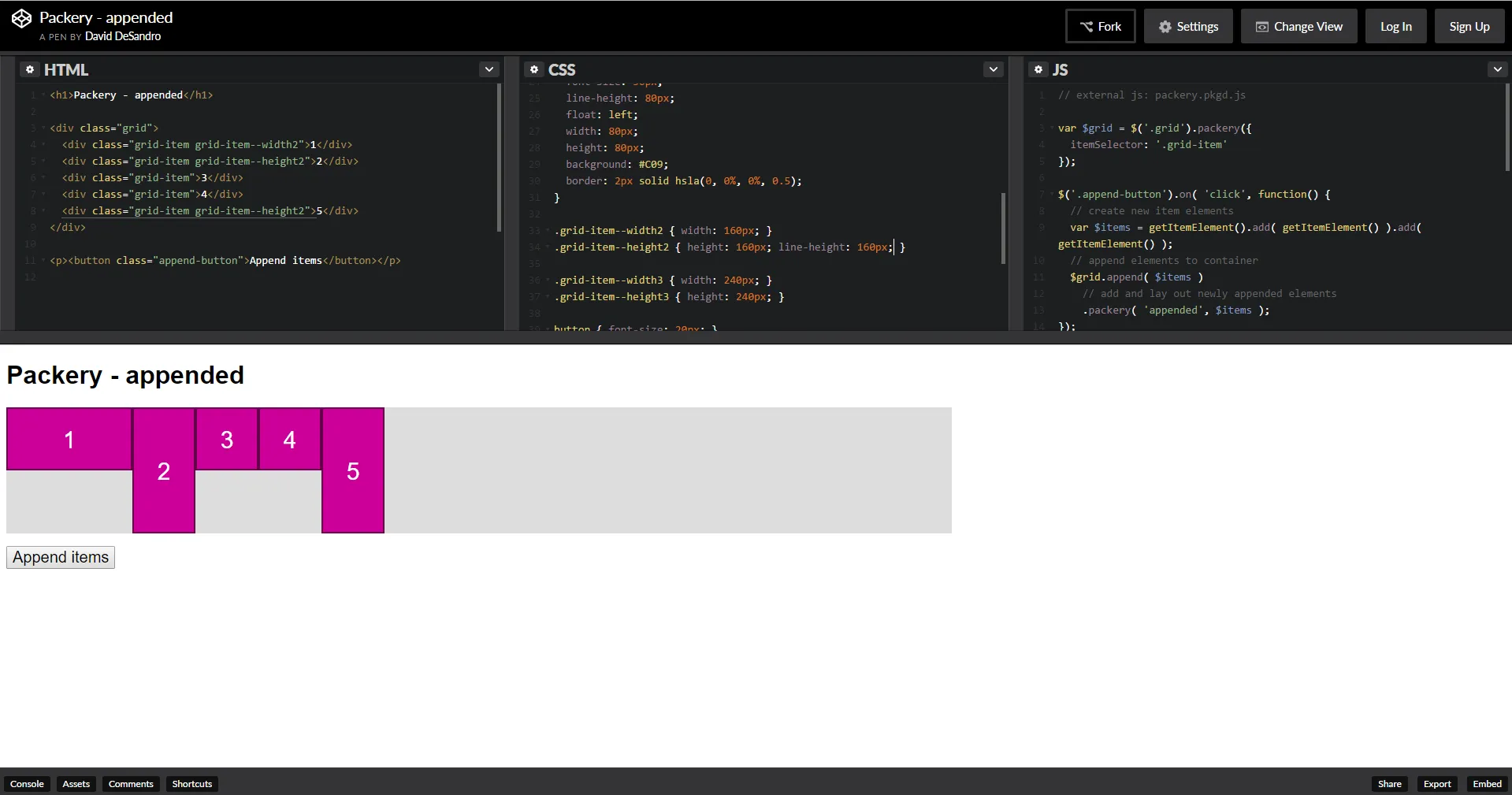Click JS comment "// external js: packery.pkgd.js"
This screenshot has width=1512, height=795.
[x=1152, y=95]
